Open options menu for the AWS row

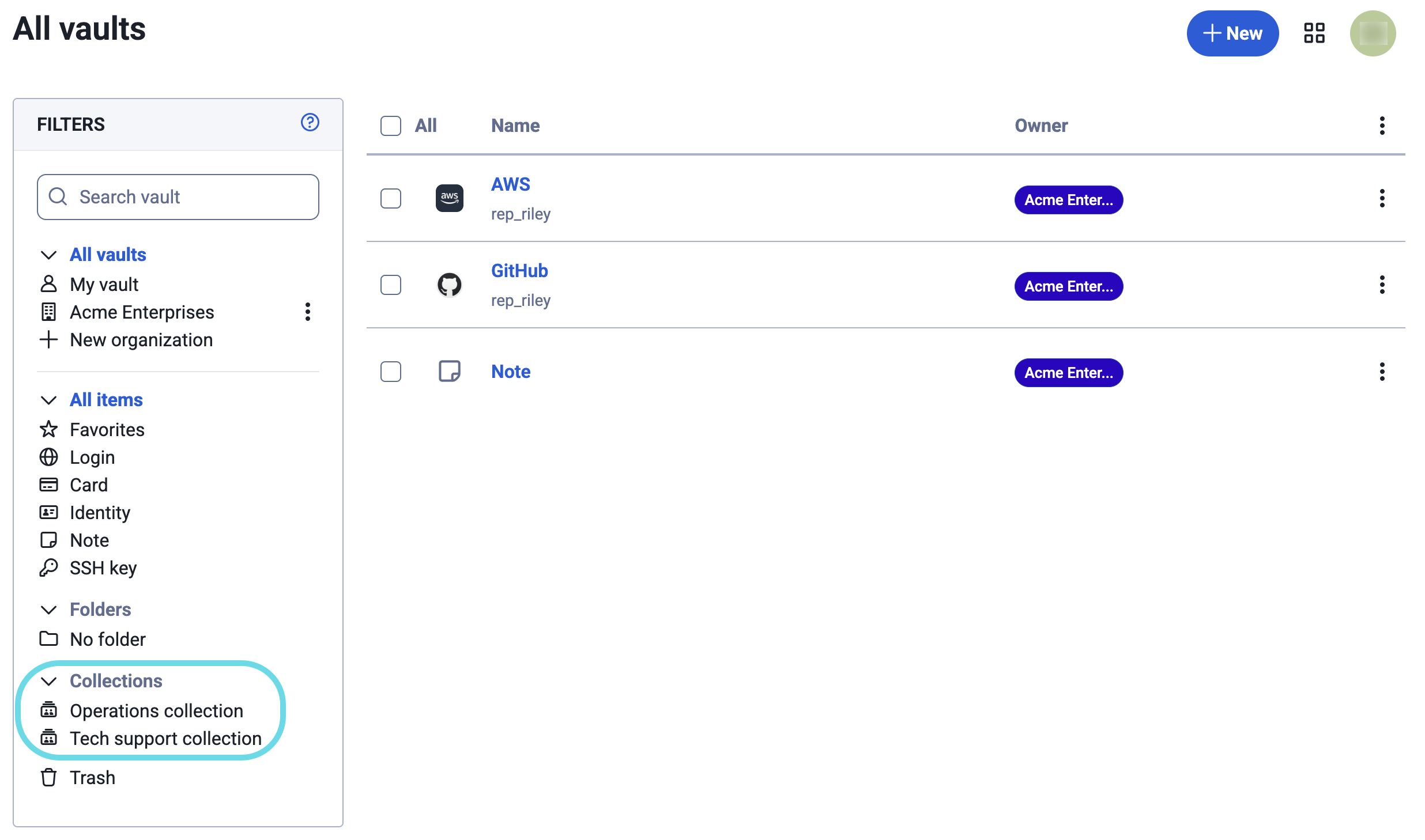(1381, 198)
